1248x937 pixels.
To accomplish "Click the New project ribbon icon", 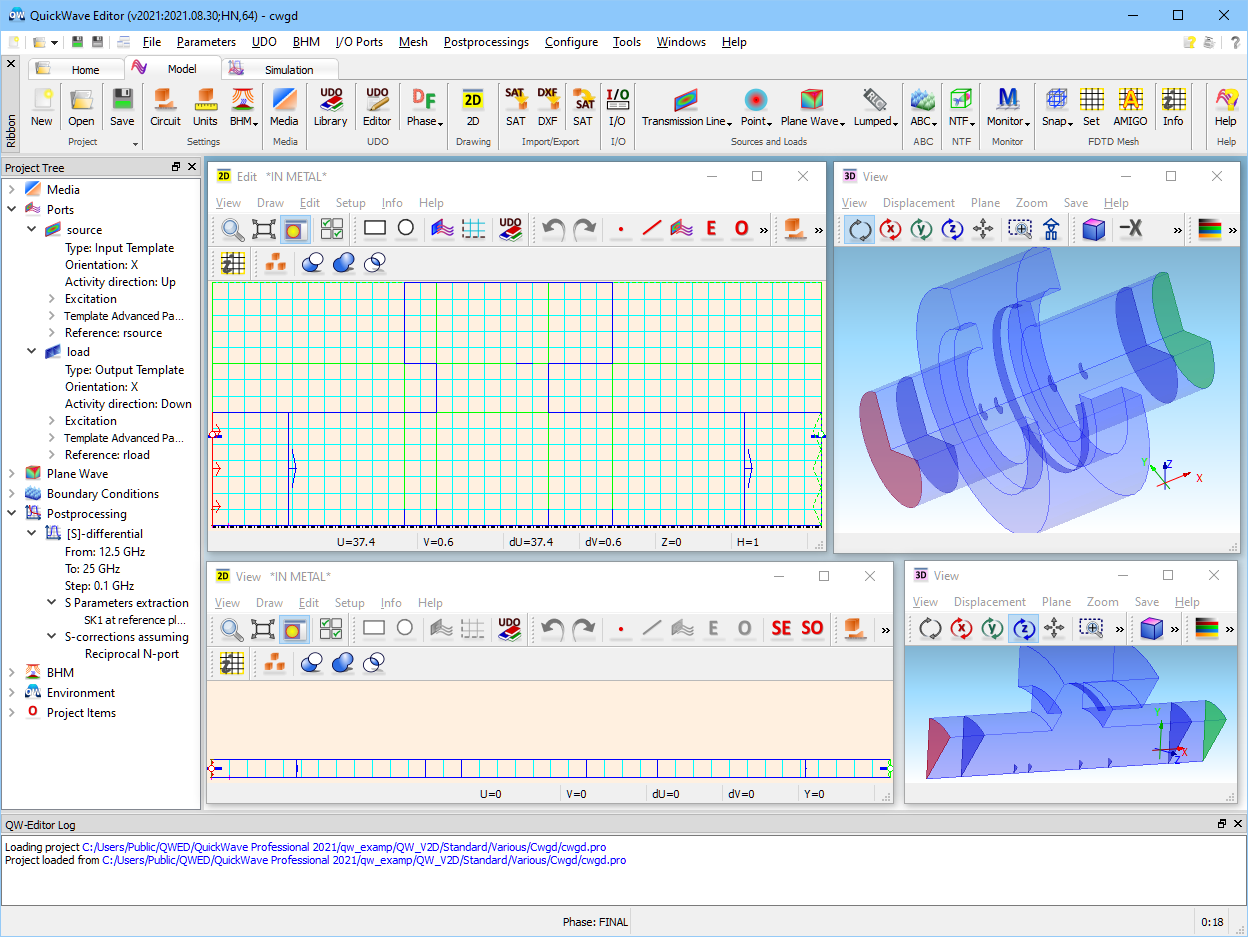I will click(x=41, y=107).
